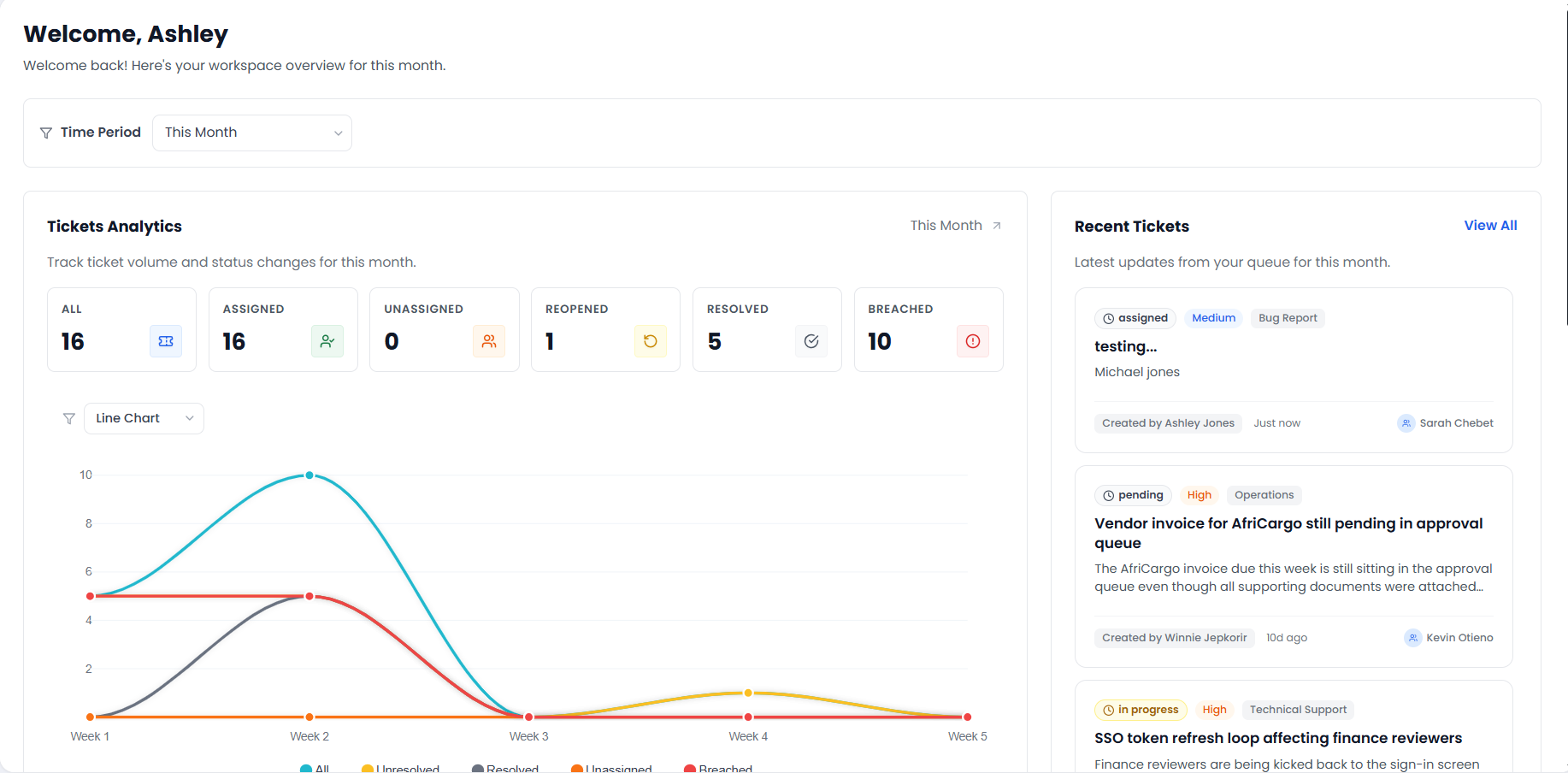Click the unassigned users icon
Viewport: 1568px width, 773px height.
click(488, 341)
